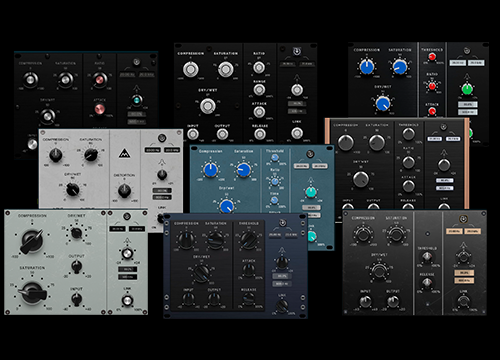Click Dry/Wet knob on light gray logo panel
Screen dimensions: 500x360
coord(73,190)
